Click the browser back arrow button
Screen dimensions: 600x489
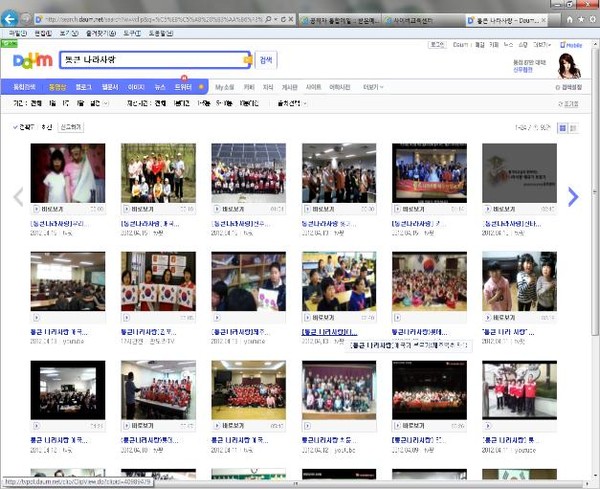click(11, 19)
